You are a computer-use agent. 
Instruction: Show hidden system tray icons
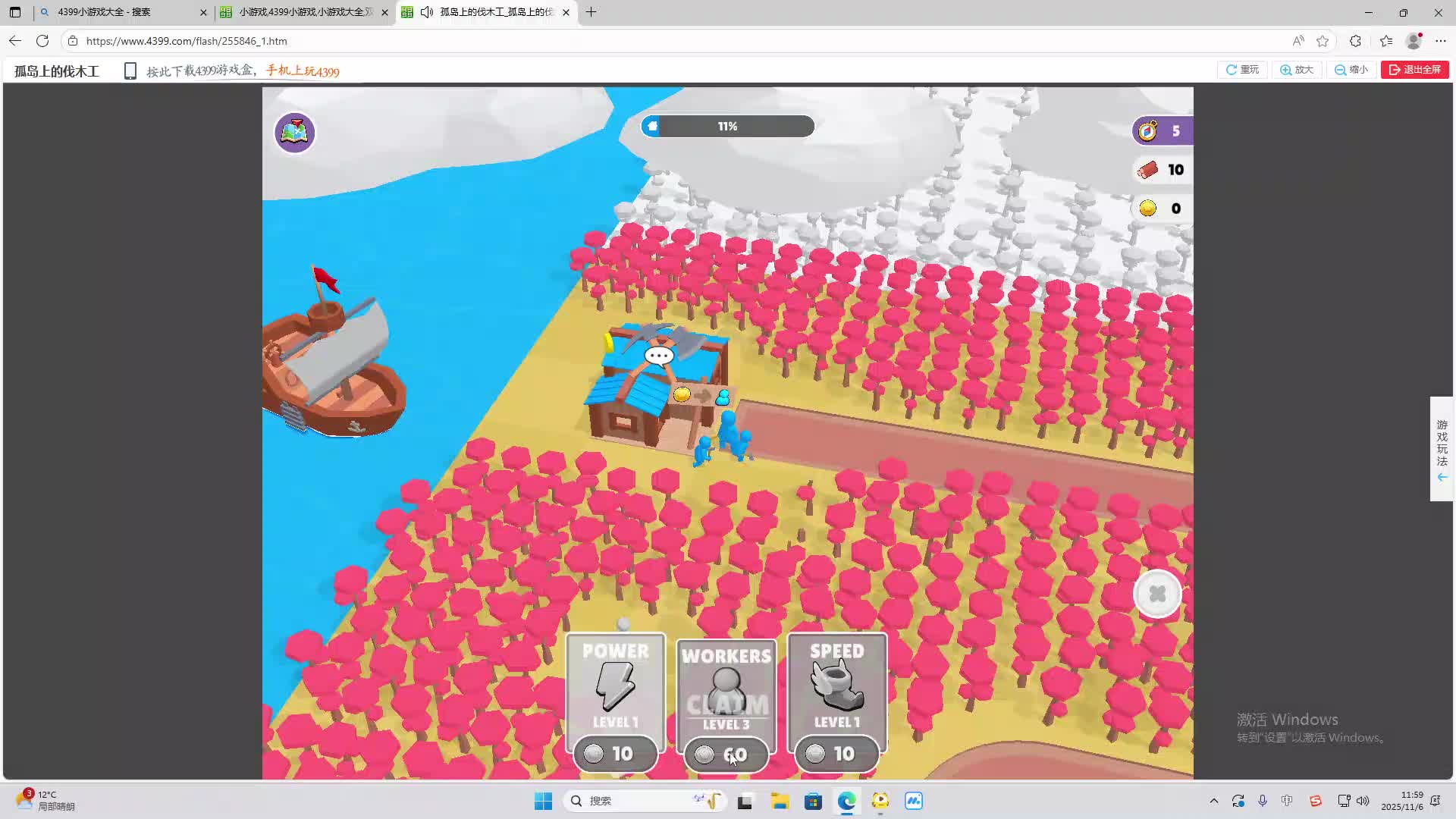1214,801
